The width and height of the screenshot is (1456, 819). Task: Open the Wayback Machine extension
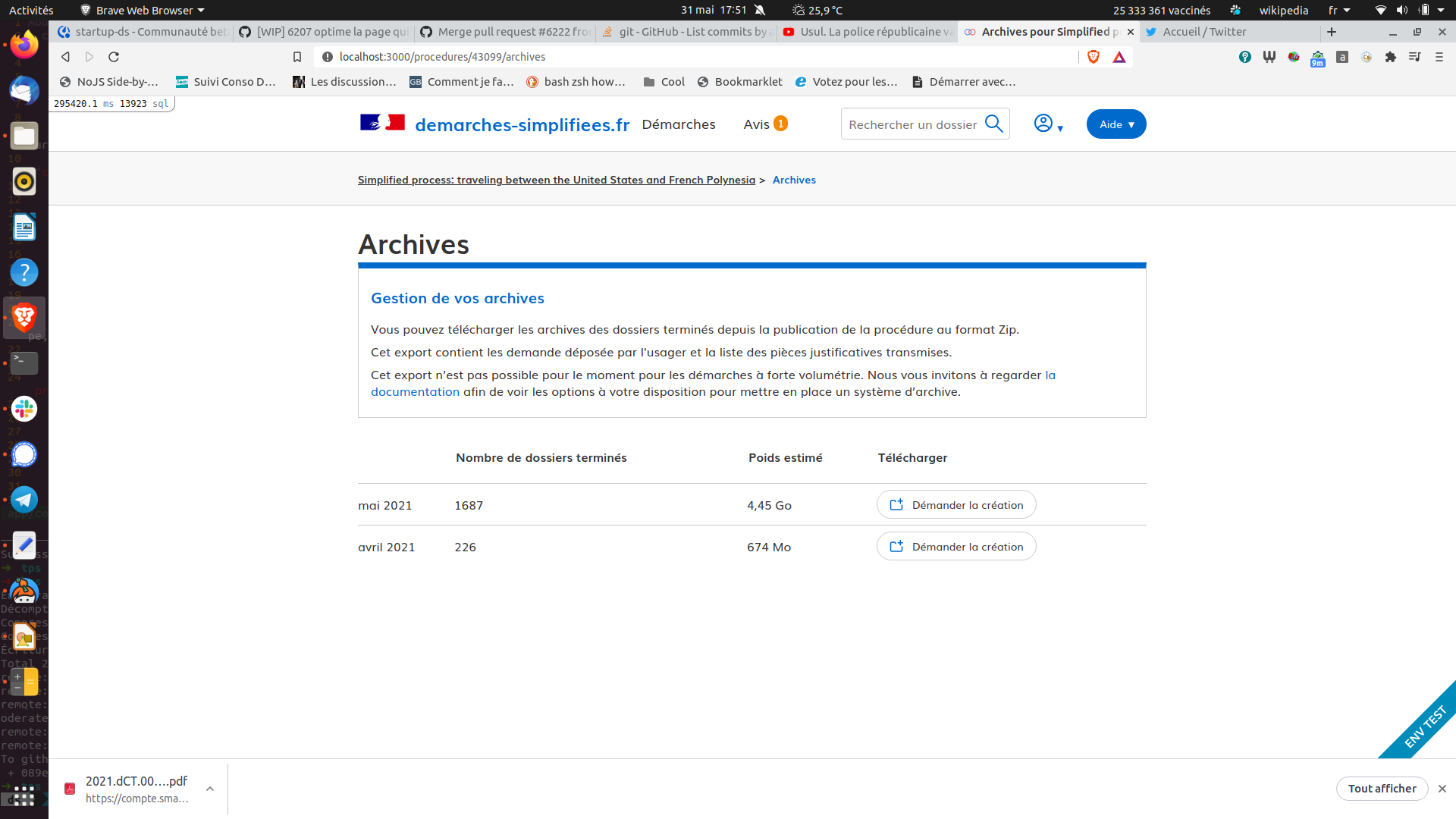pos(1269,57)
